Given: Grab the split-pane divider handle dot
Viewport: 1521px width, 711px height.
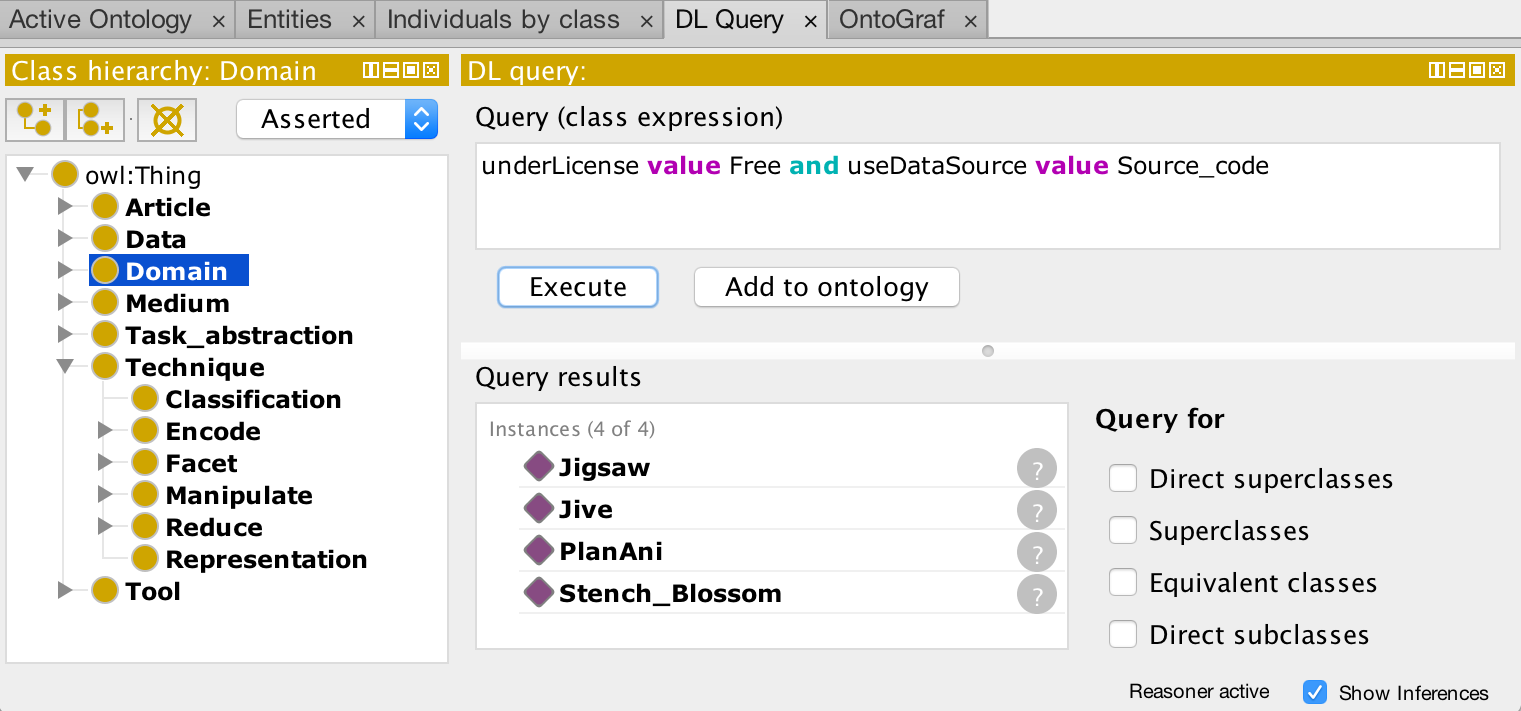Looking at the screenshot, I should pyautogui.click(x=988, y=351).
